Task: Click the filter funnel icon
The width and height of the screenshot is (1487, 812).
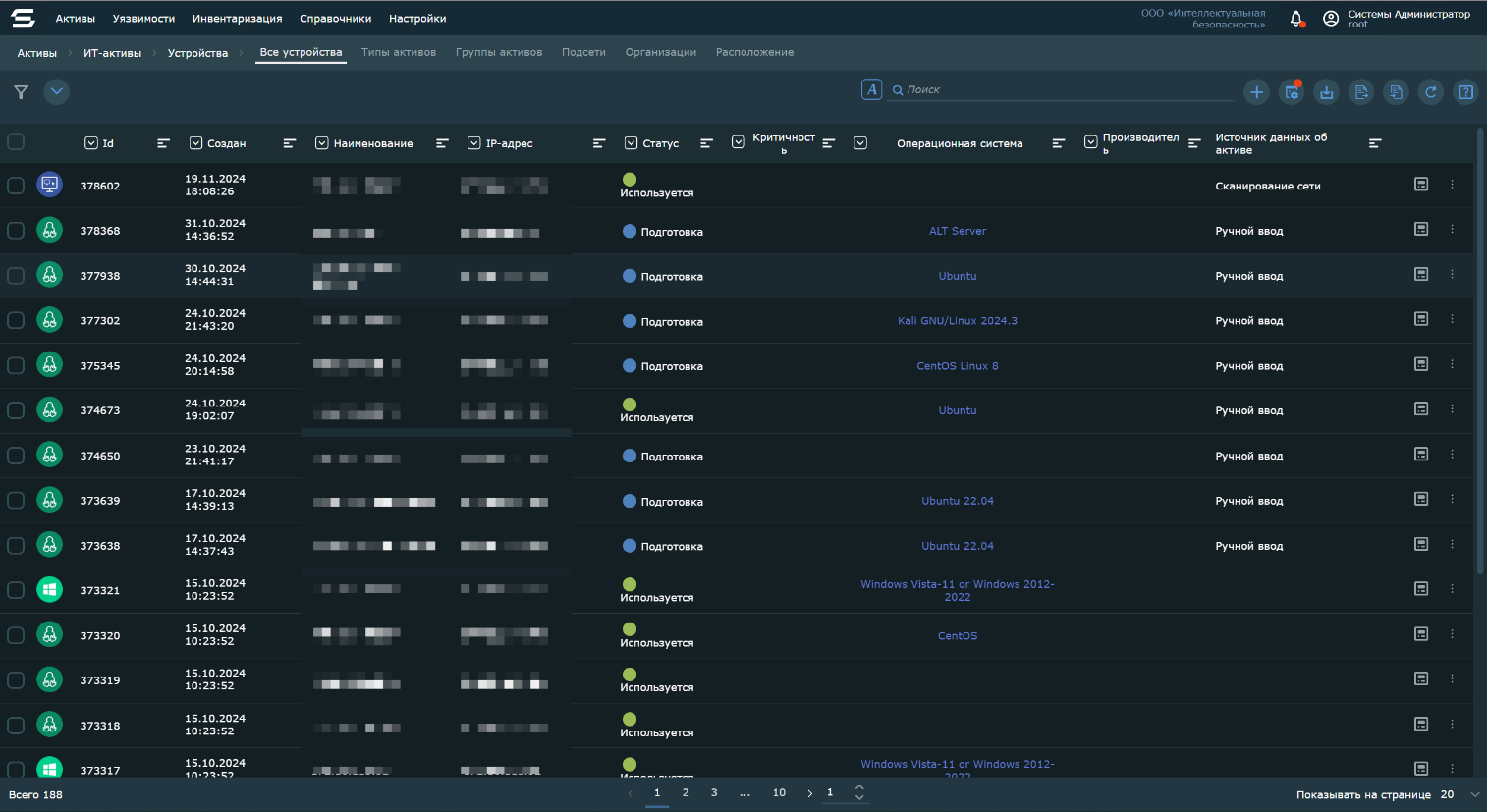Action: [x=21, y=92]
